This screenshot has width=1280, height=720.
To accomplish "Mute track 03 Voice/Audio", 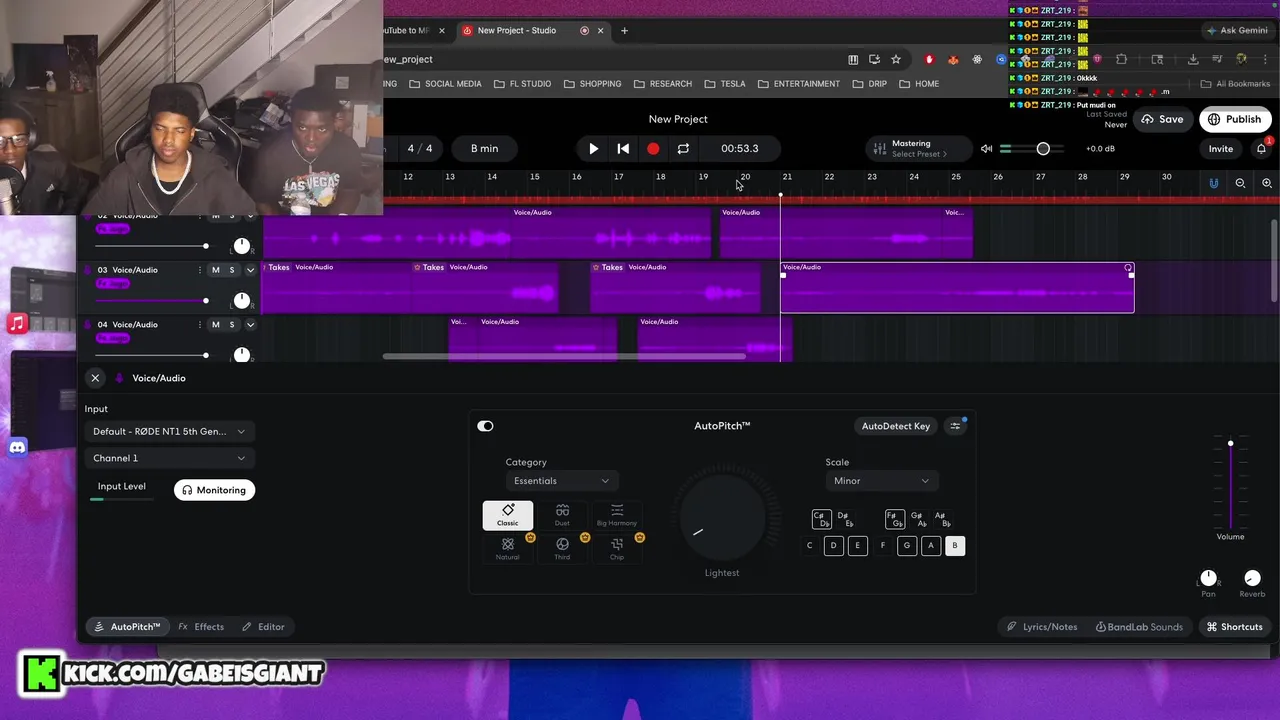I will coord(215,270).
